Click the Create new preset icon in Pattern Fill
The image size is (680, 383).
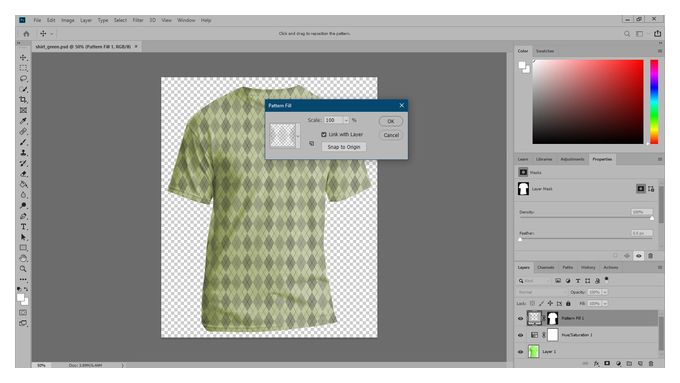click(x=311, y=143)
